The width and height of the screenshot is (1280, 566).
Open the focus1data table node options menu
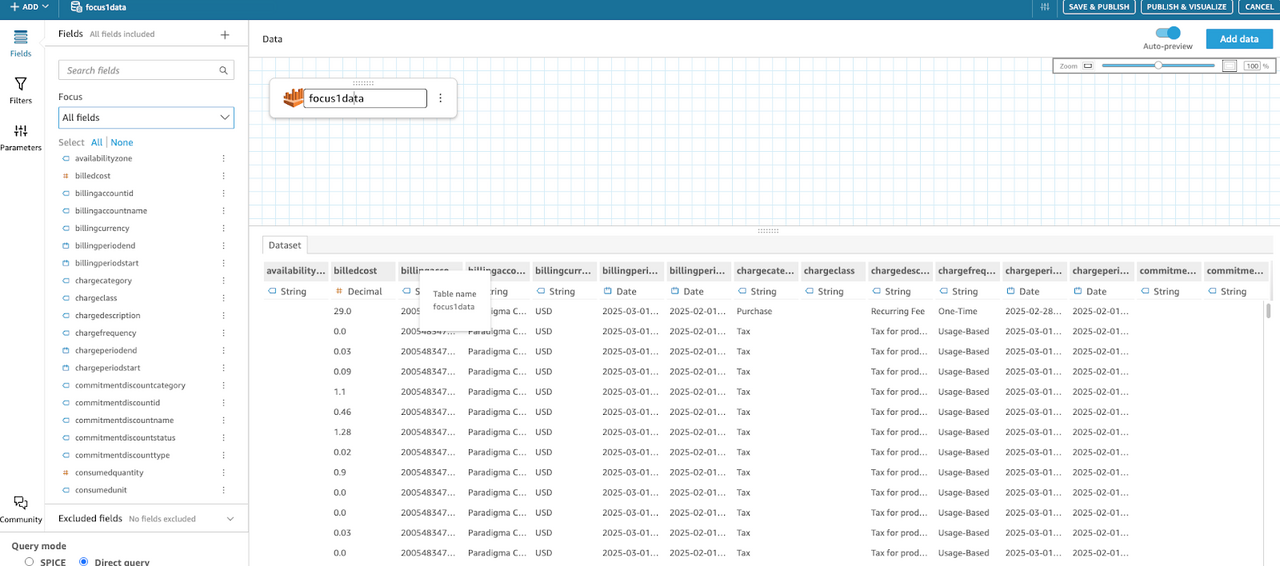click(x=440, y=98)
